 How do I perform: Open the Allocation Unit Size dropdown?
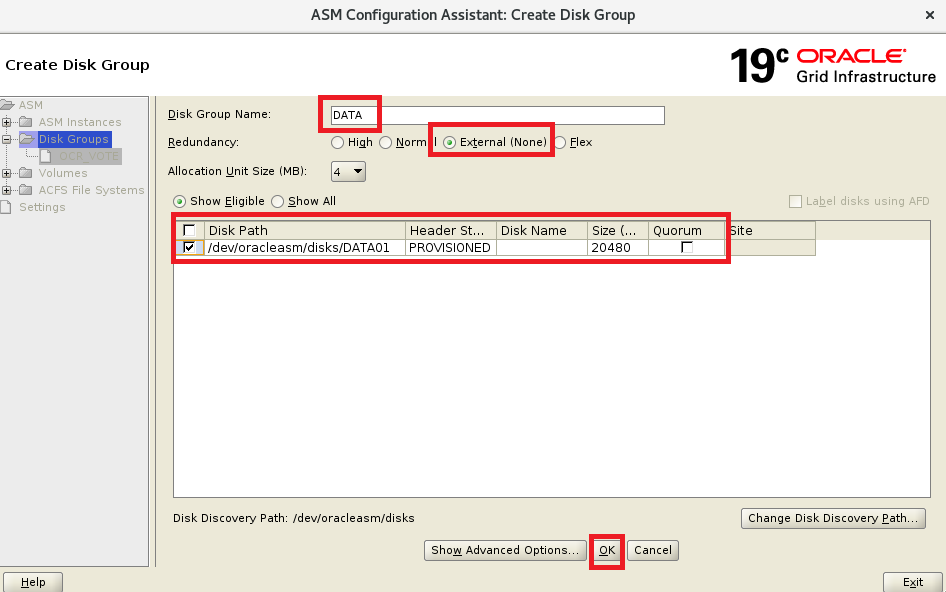[x=348, y=171]
